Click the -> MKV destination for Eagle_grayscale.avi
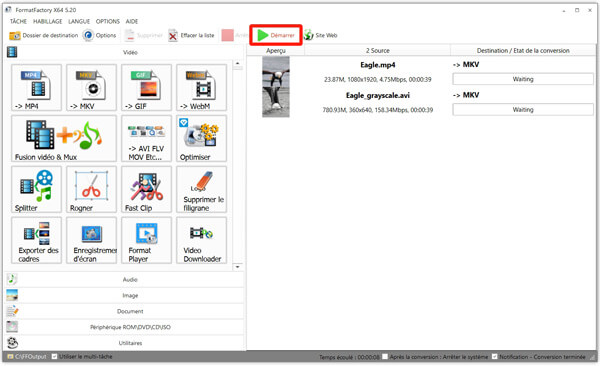This screenshot has width=600, height=366. pos(466,95)
